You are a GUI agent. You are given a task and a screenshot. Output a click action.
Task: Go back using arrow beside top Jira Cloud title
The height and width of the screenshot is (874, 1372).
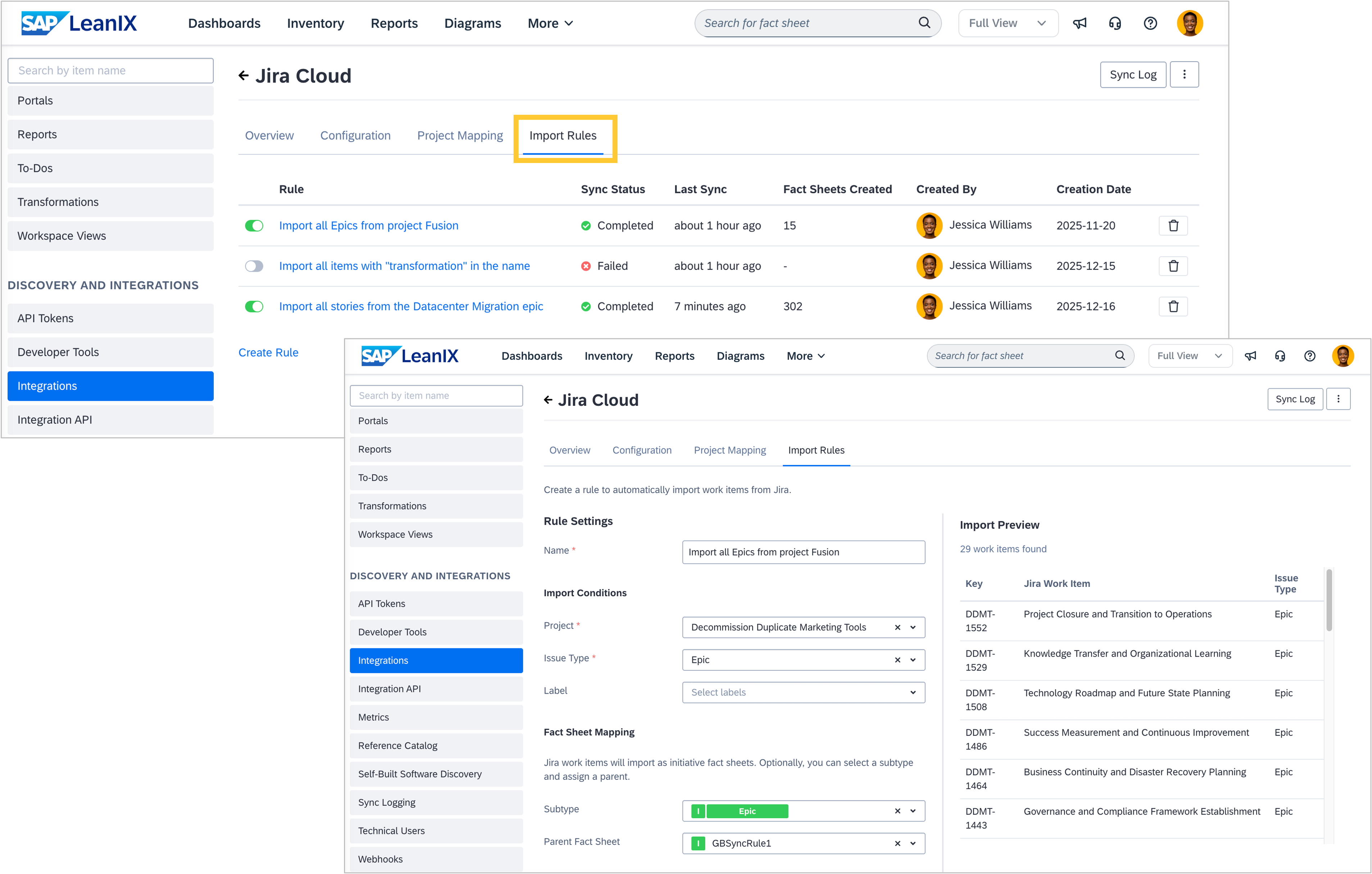(244, 76)
